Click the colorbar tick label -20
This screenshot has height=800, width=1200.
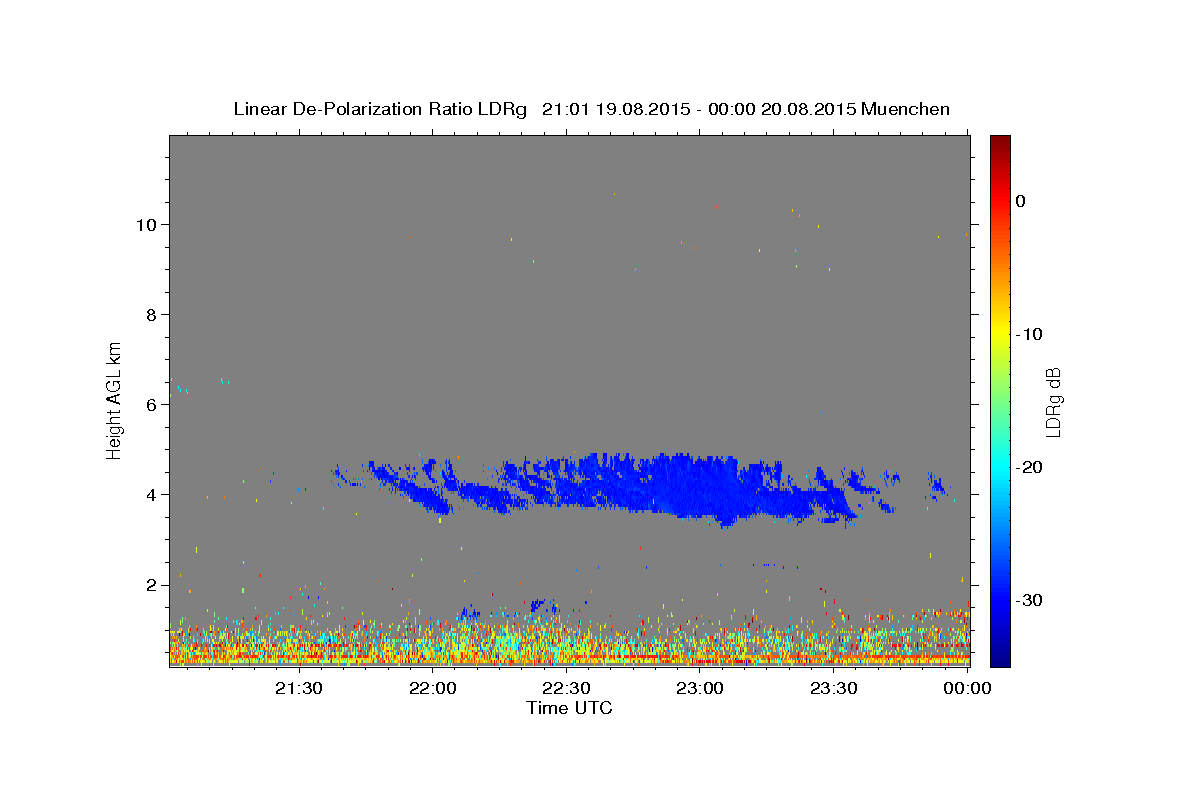(1029, 467)
